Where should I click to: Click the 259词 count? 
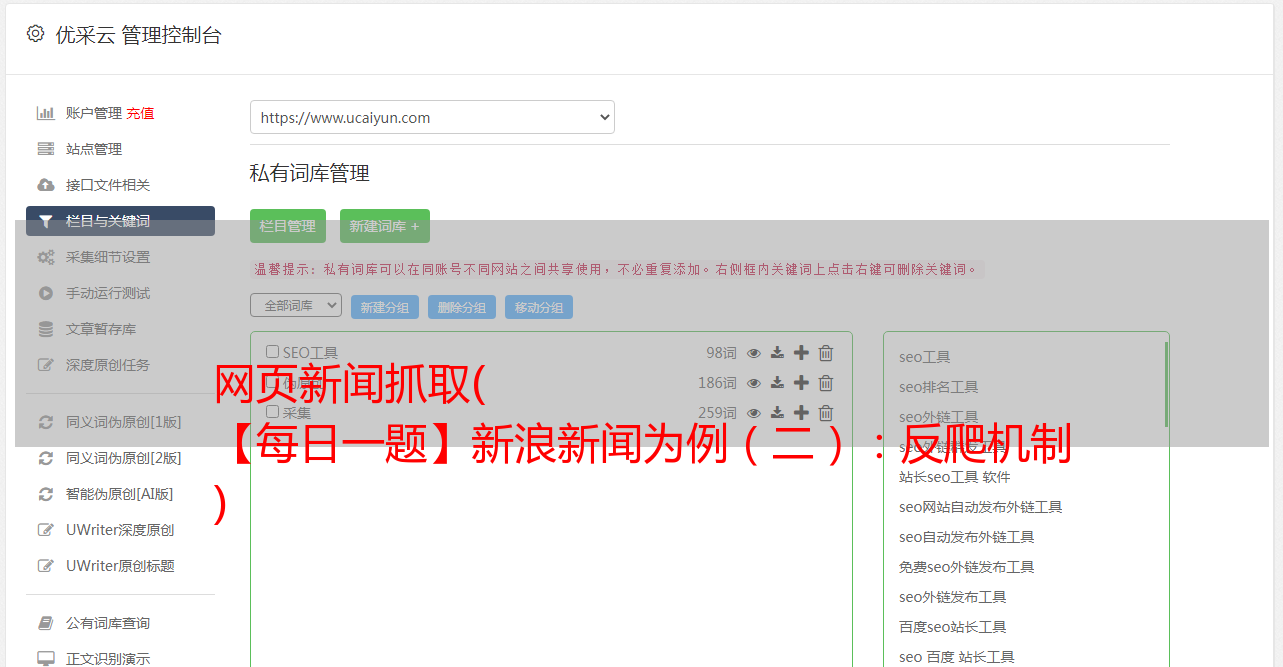(718, 413)
